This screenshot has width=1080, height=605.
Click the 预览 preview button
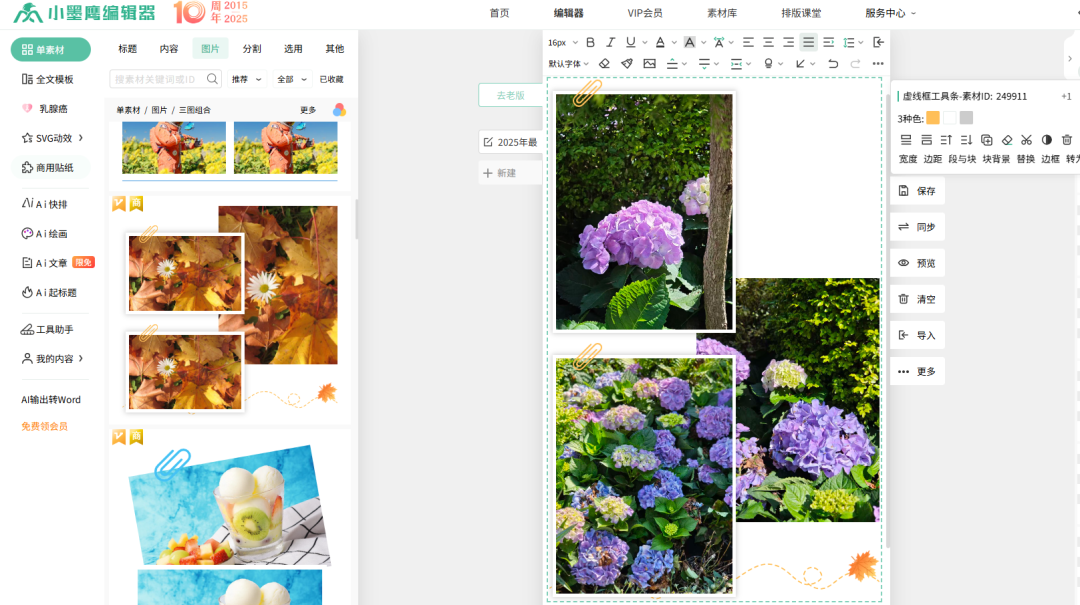point(917,263)
